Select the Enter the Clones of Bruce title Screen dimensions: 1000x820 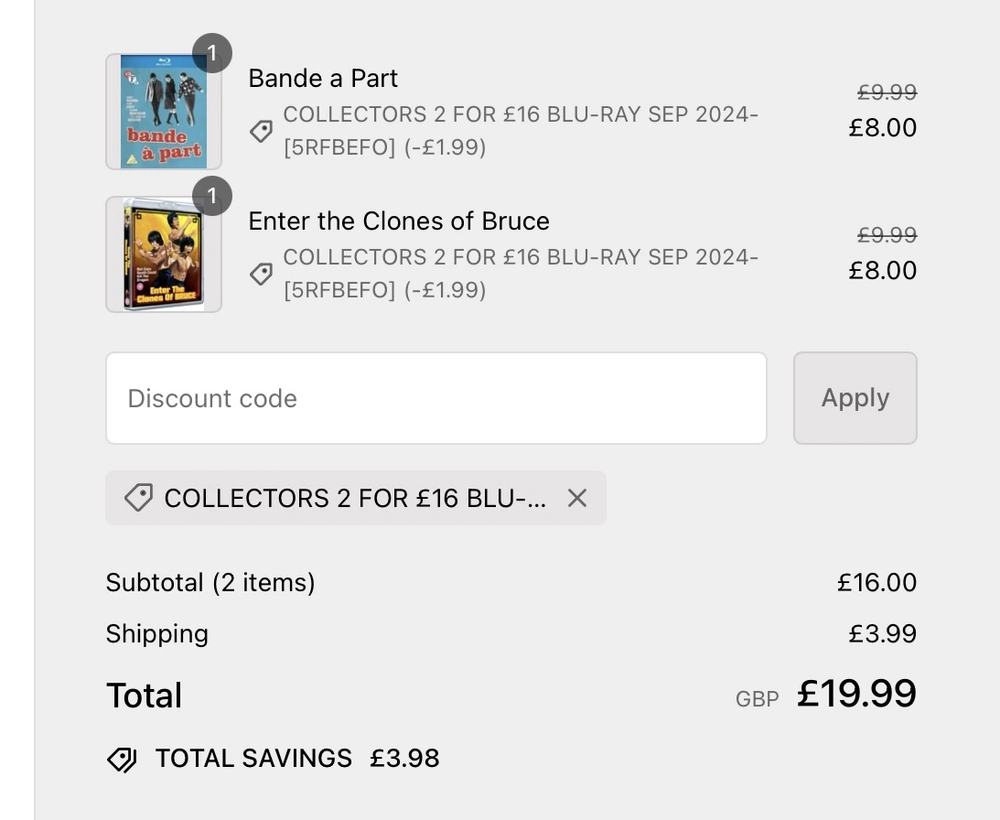(399, 221)
